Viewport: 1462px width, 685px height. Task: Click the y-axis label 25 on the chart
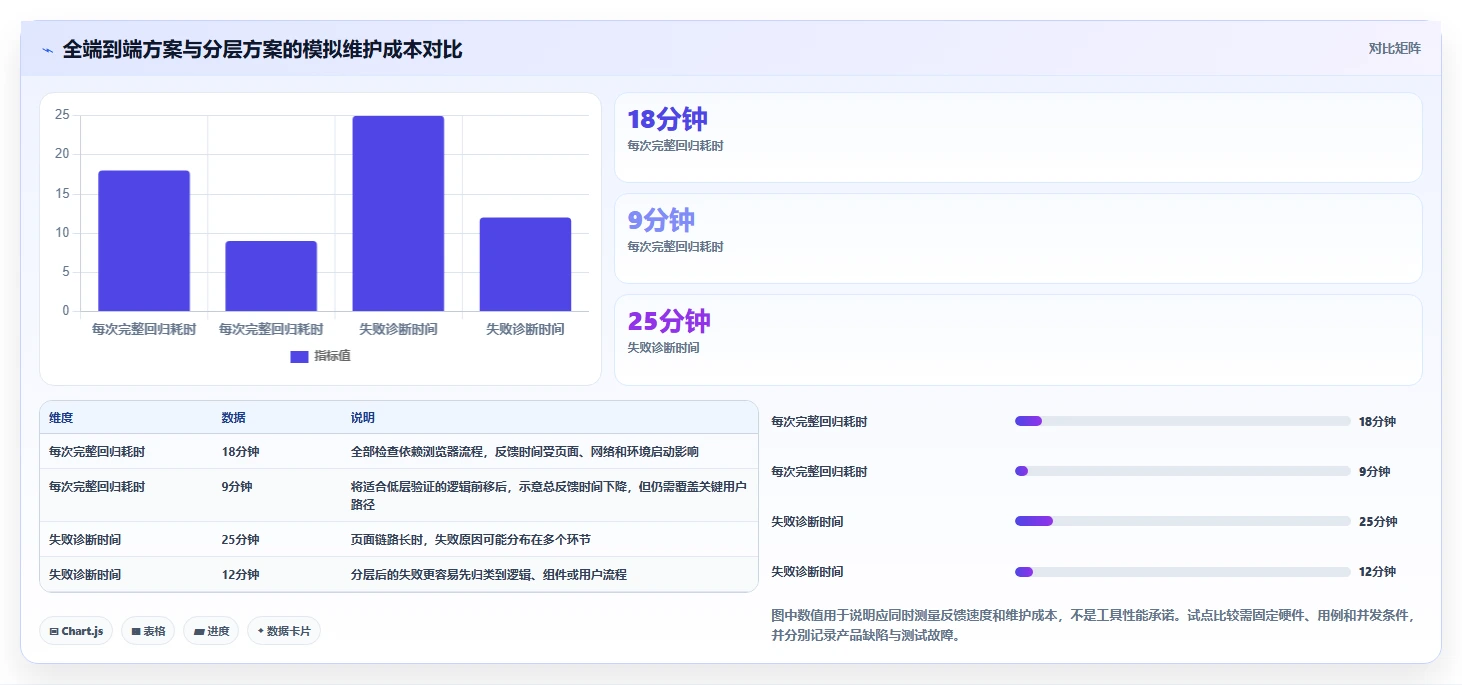[x=62, y=115]
